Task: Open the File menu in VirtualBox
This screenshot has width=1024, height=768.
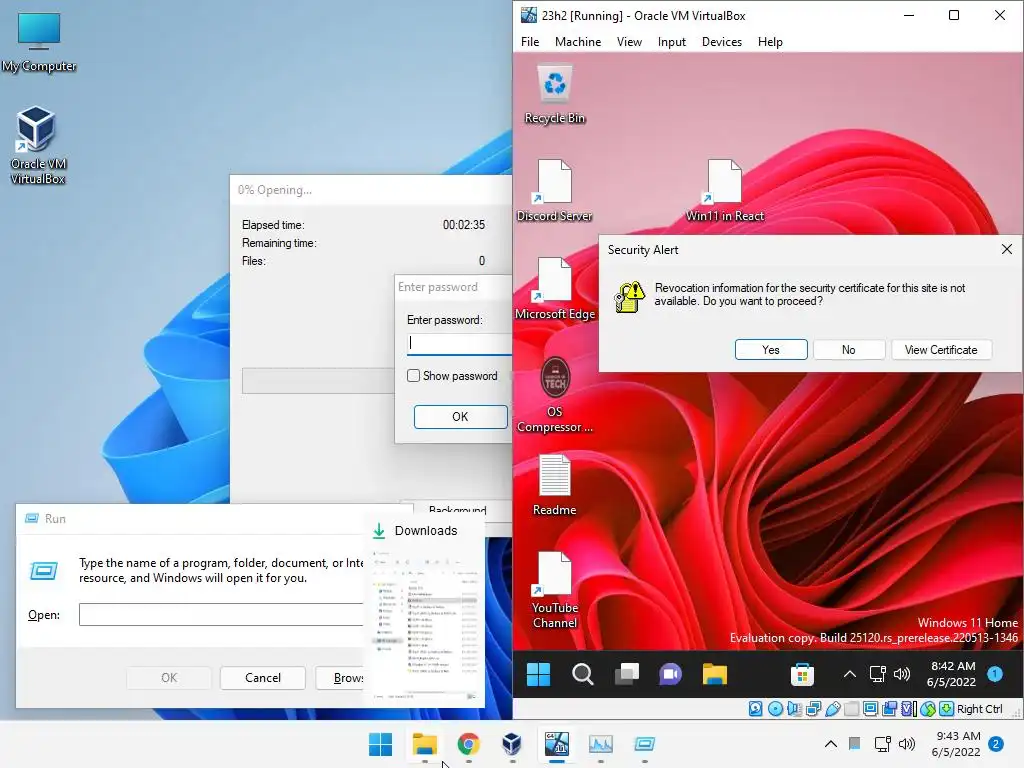Action: 530,42
